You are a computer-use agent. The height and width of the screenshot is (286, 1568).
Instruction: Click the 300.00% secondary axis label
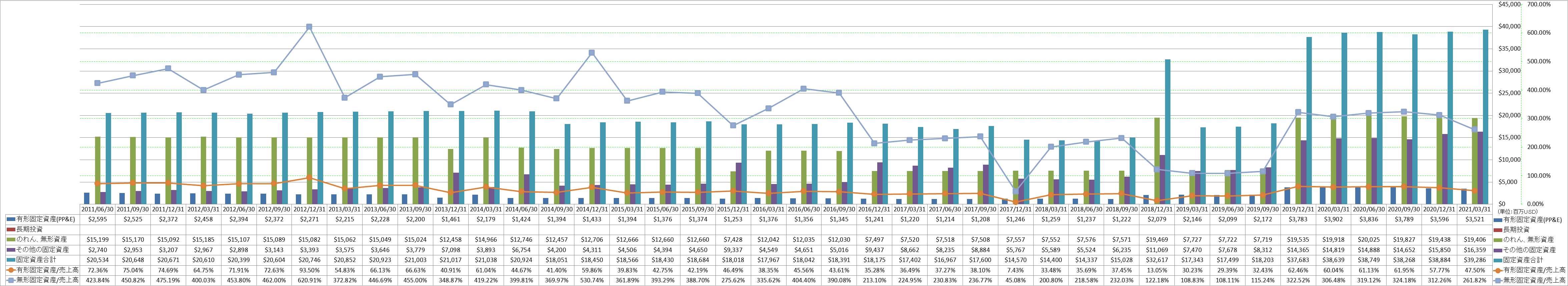click(x=1539, y=118)
